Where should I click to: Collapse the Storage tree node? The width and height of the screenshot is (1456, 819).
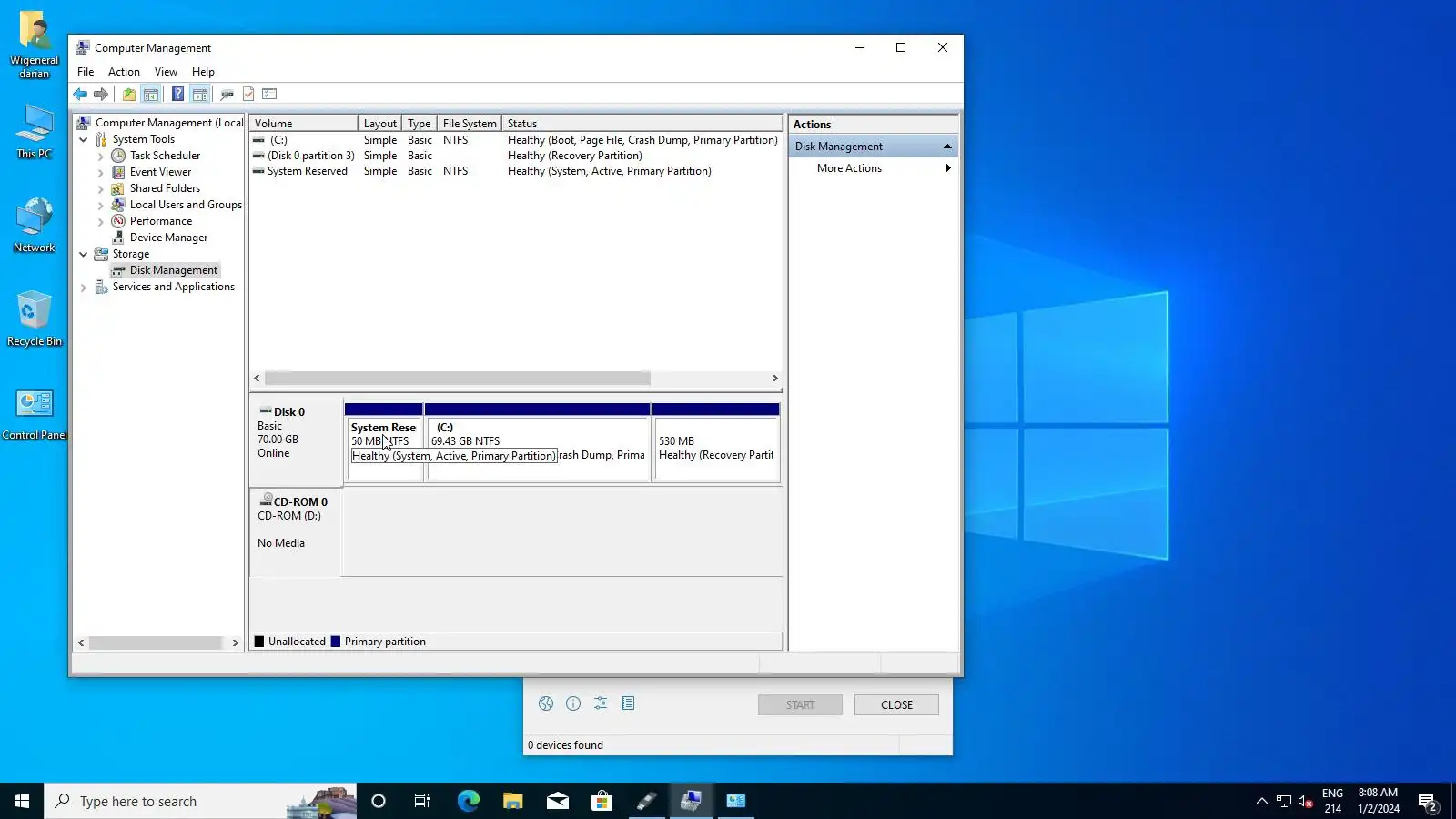pyautogui.click(x=84, y=254)
